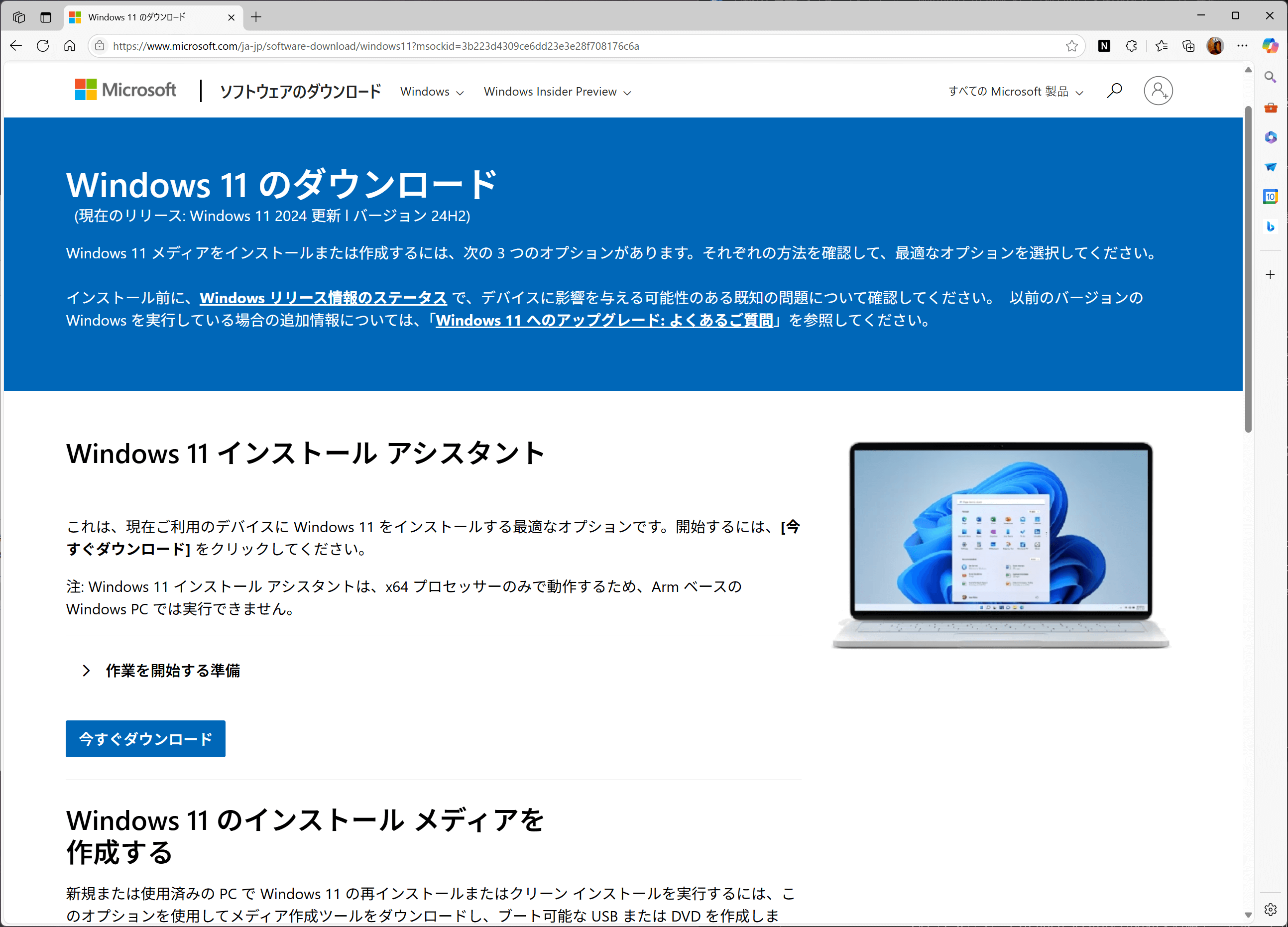Launch Copilot from the toolbar
1288x927 pixels.
coord(1271,46)
